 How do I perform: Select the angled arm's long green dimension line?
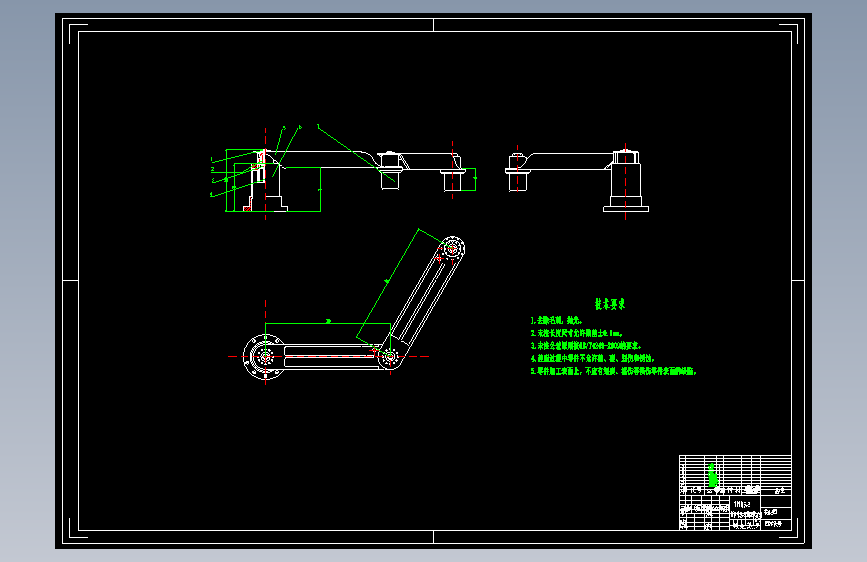click(x=388, y=283)
